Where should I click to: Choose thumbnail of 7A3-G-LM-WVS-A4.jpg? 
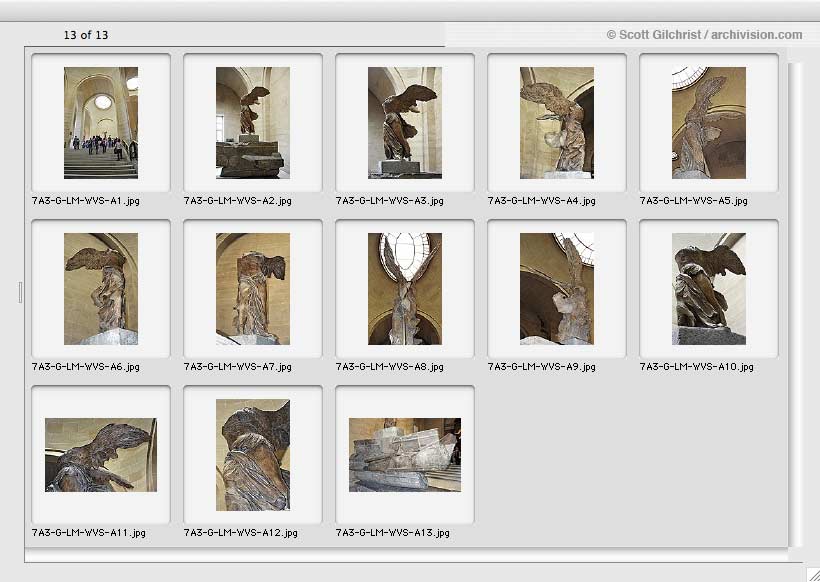click(557, 123)
